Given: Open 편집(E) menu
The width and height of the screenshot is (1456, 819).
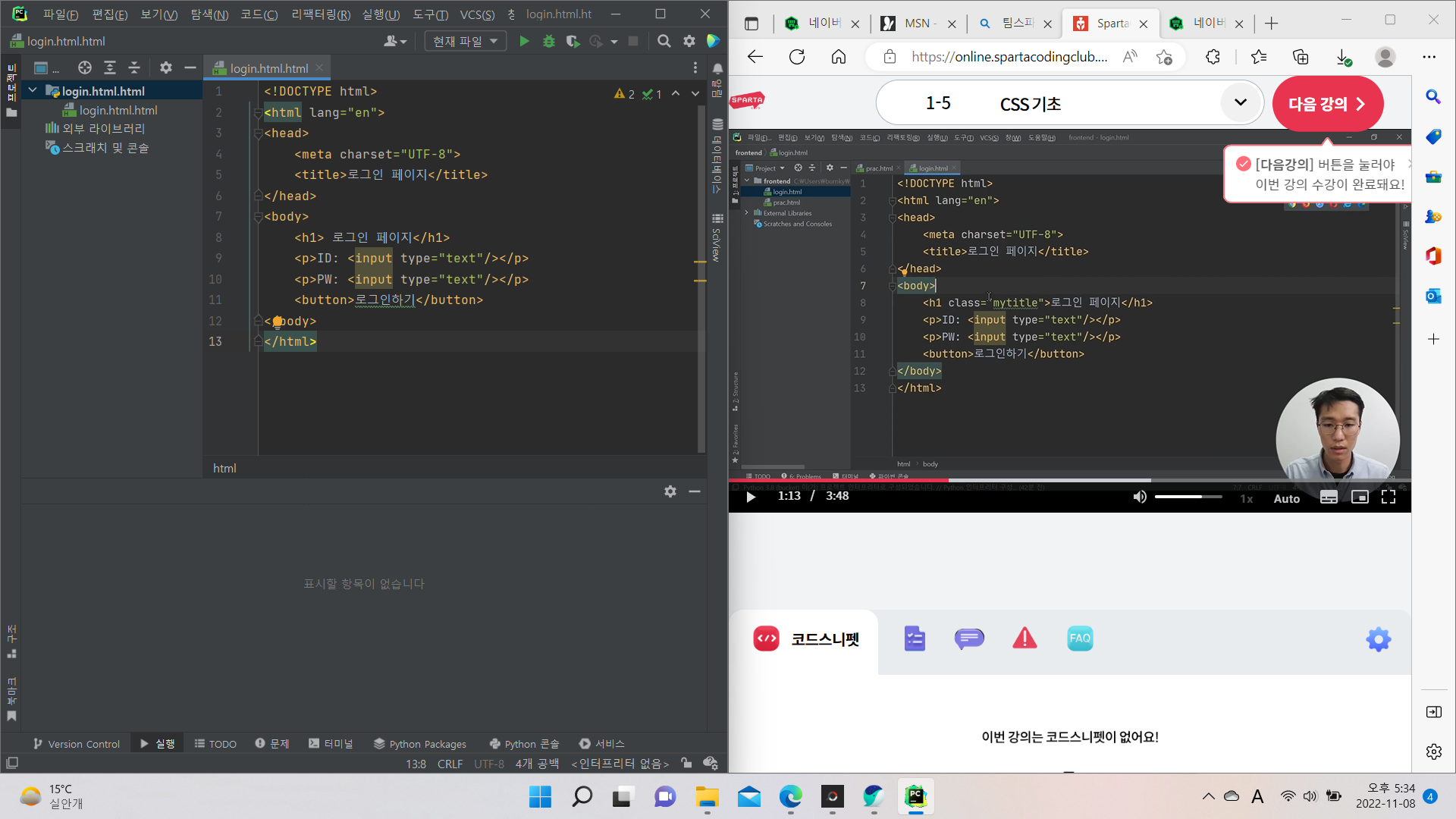Looking at the screenshot, I should point(109,14).
